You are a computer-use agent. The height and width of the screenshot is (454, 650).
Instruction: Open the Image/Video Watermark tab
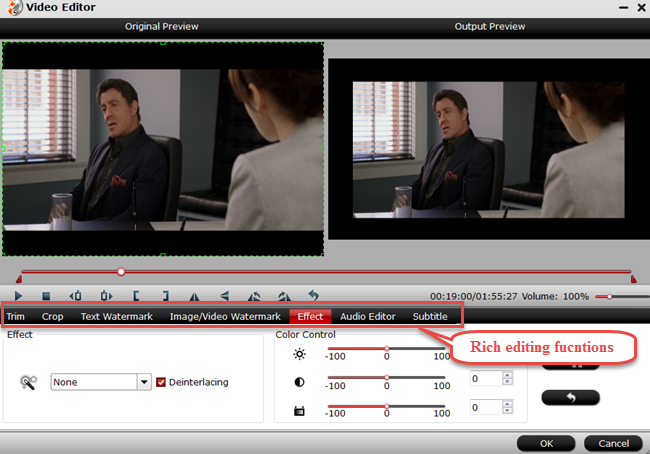(225, 316)
